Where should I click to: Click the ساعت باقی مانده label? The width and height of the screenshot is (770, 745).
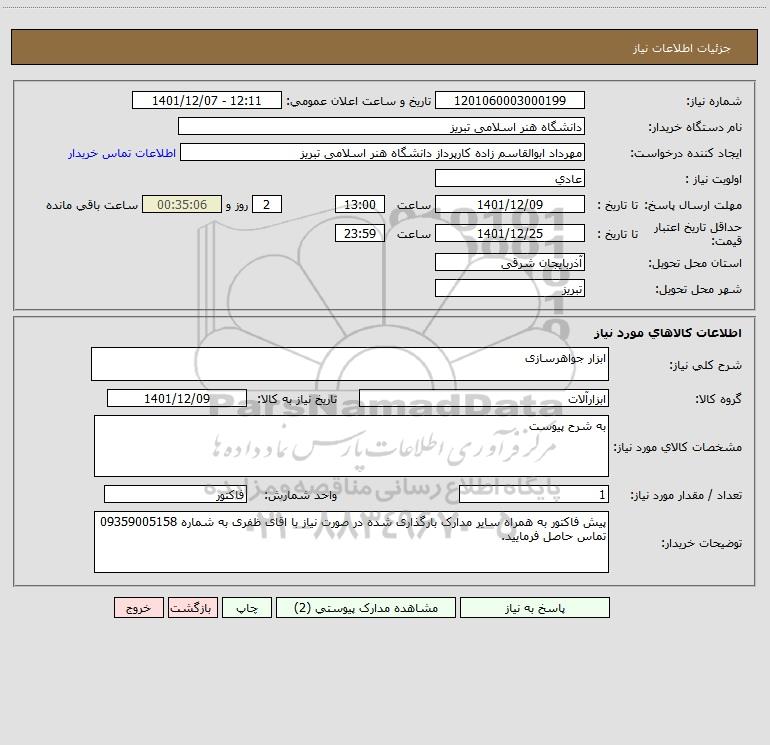coord(92,205)
